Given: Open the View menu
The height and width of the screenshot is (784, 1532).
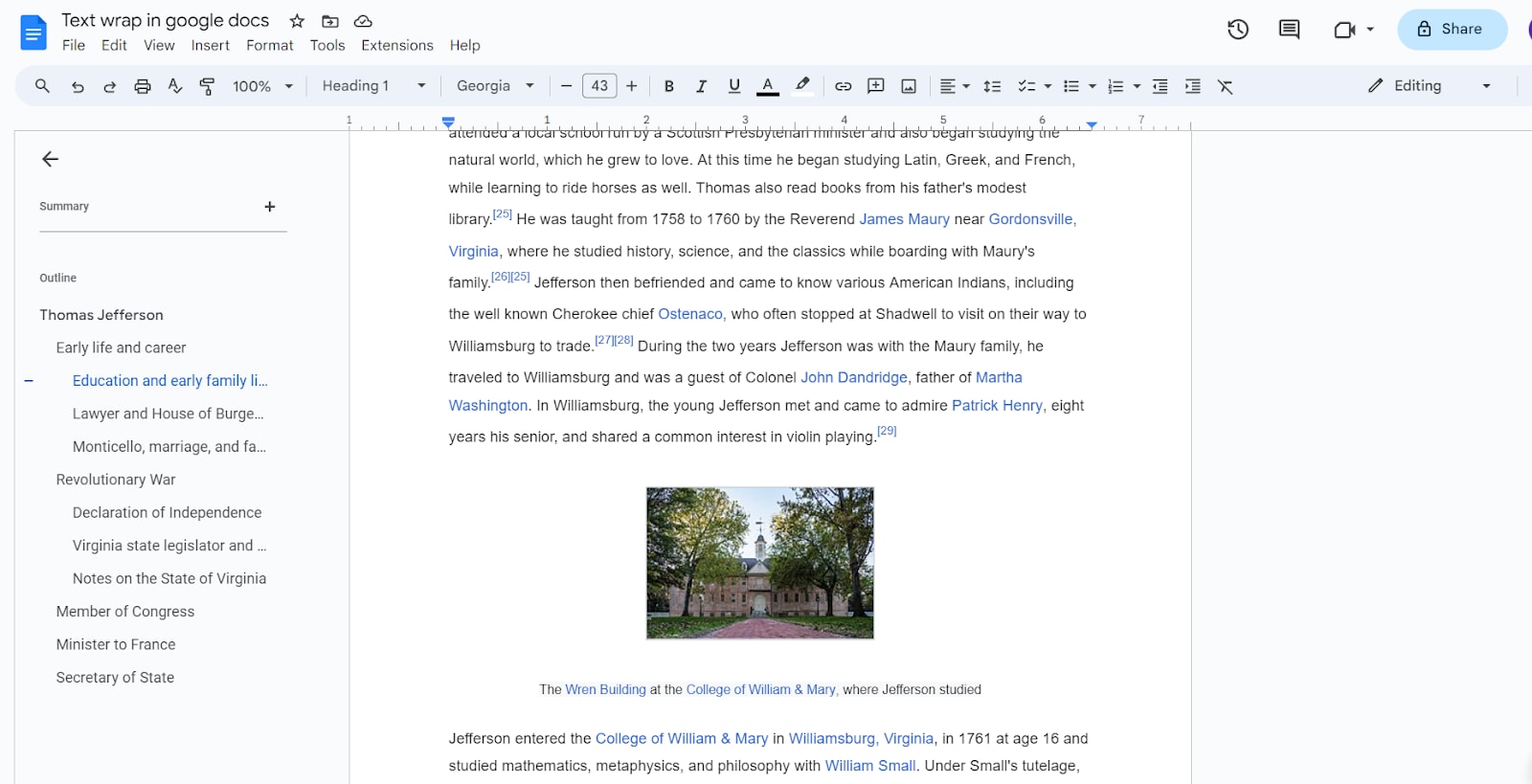Looking at the screenshot, I should pyautogui.click(x=159, y=45).
